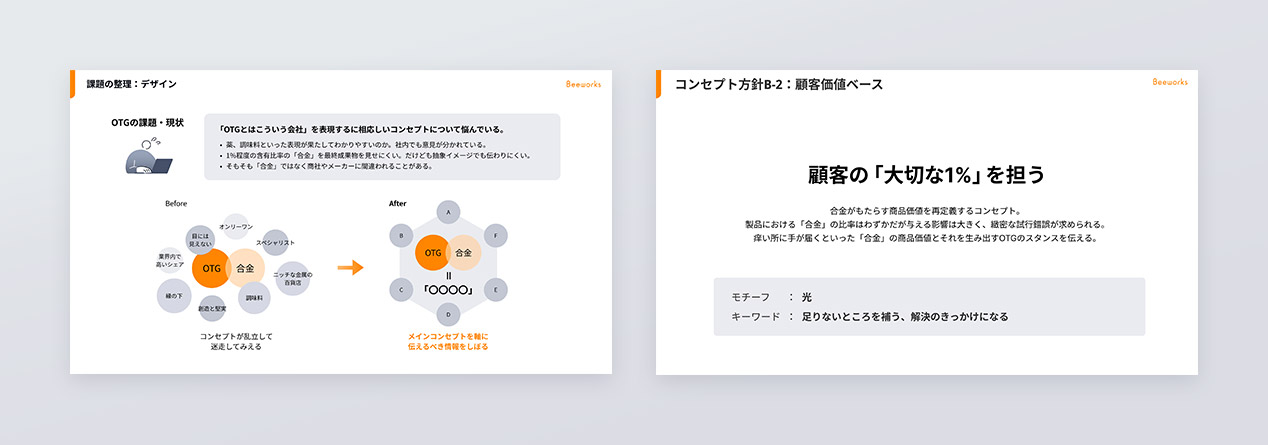The width and height of the screenshot is (1268, 445).
Task: Select the スペシャリスト bubble
Action: click(274, 243)
